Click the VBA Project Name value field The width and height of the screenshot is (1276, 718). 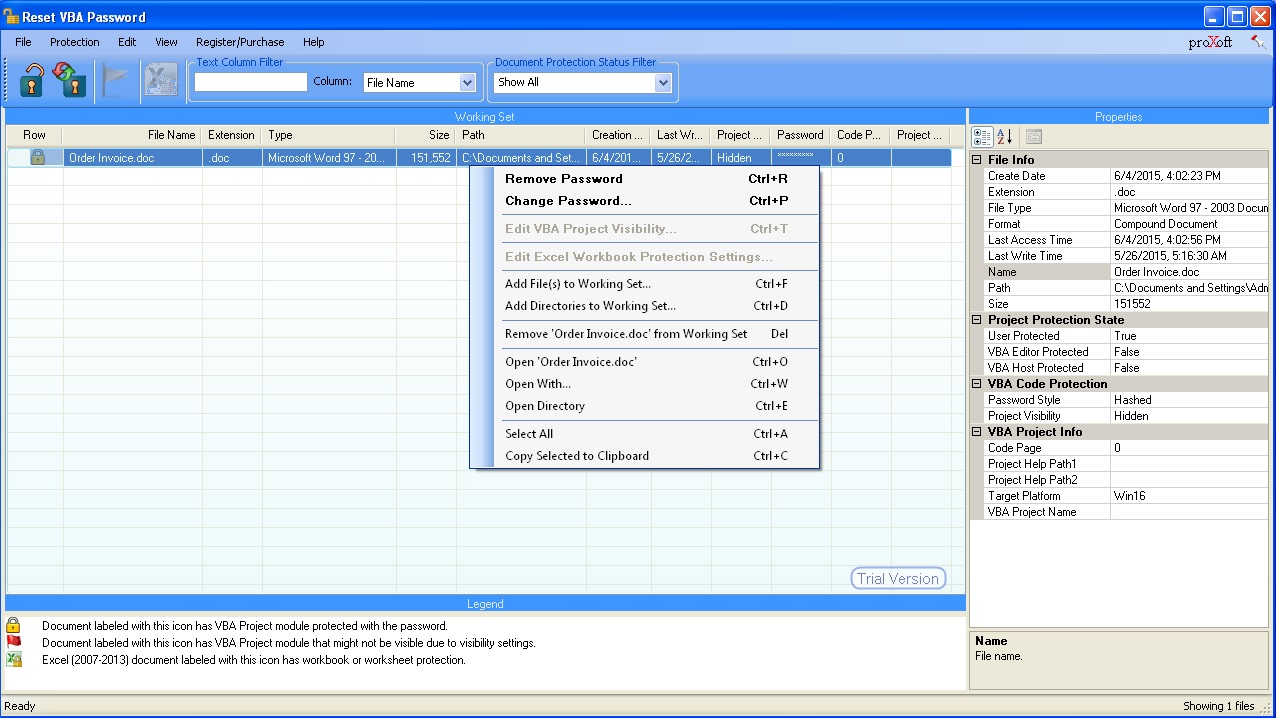1189,512
